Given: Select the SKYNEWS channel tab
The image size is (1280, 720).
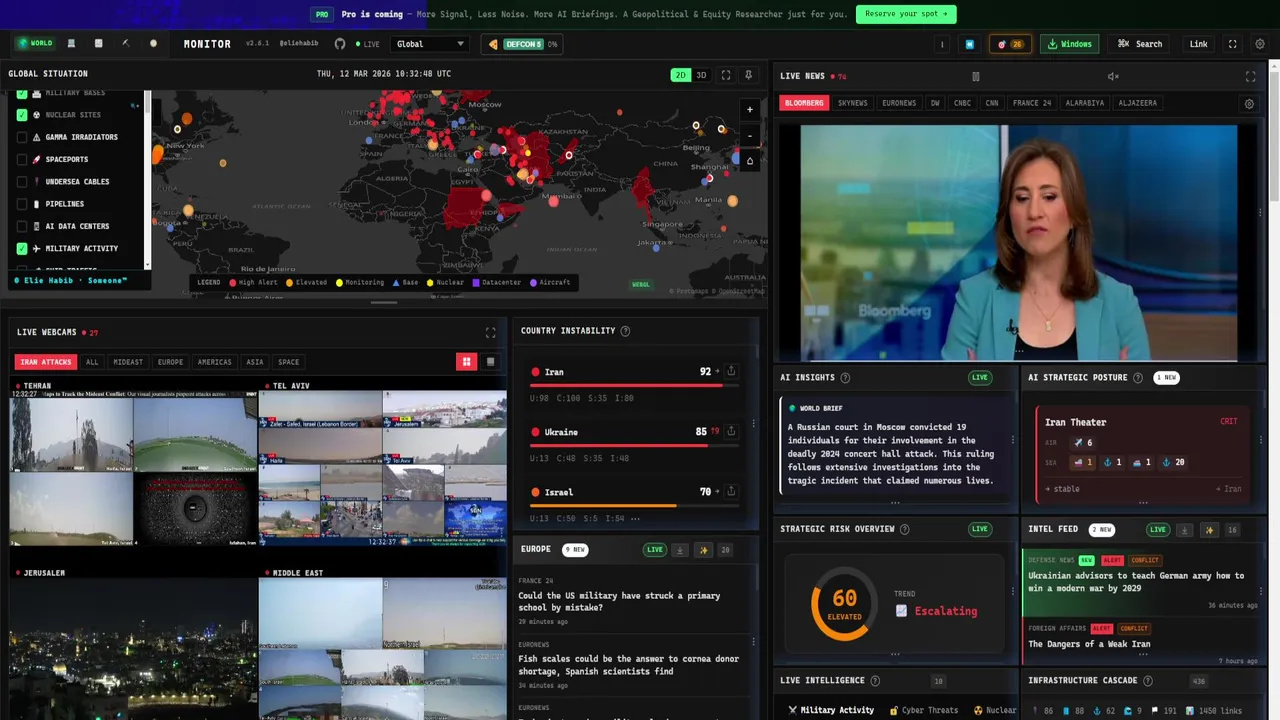Looking at the screenshot, I should [x=853, y=103].
